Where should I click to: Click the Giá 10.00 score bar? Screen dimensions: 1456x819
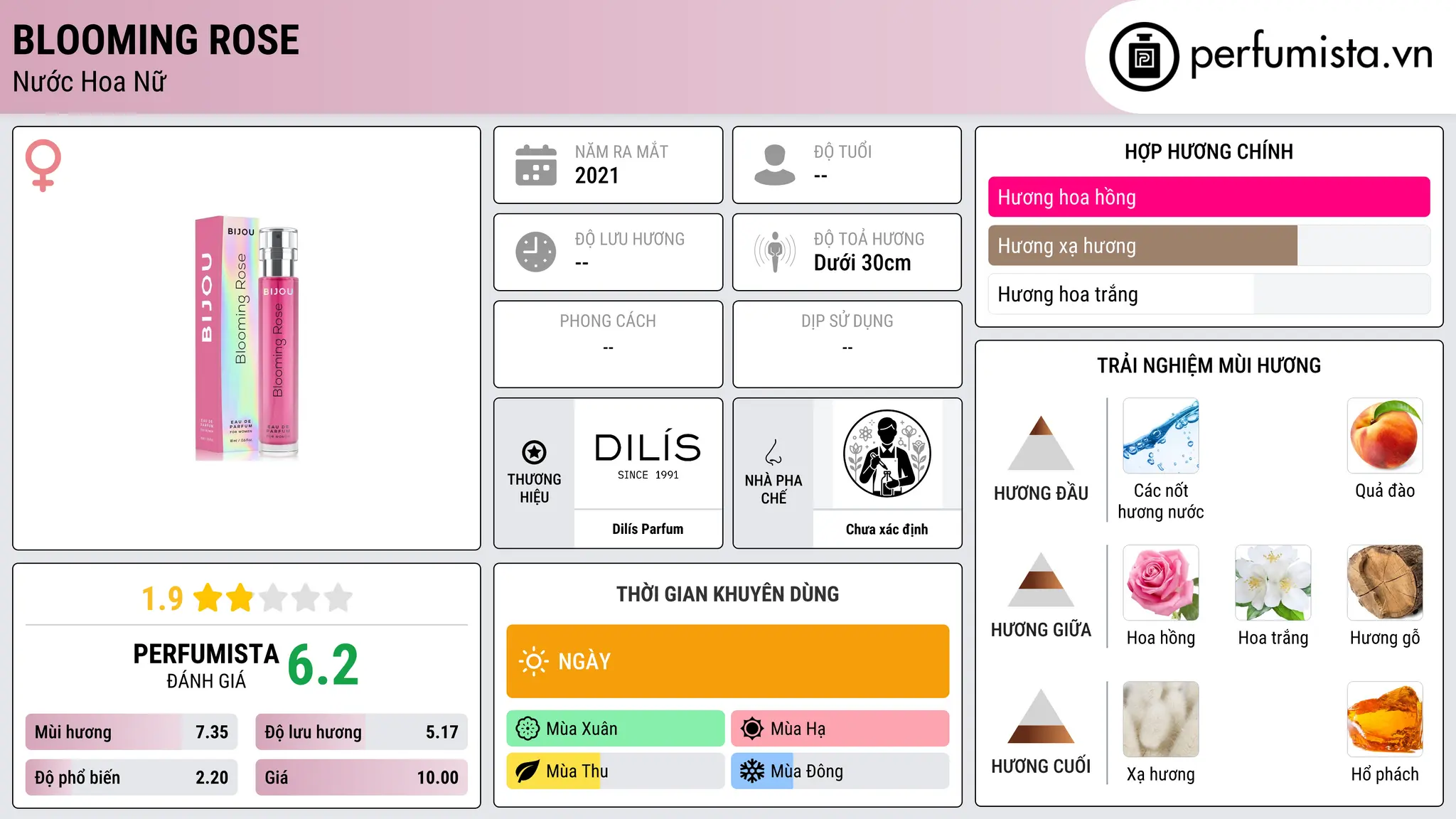361,777
